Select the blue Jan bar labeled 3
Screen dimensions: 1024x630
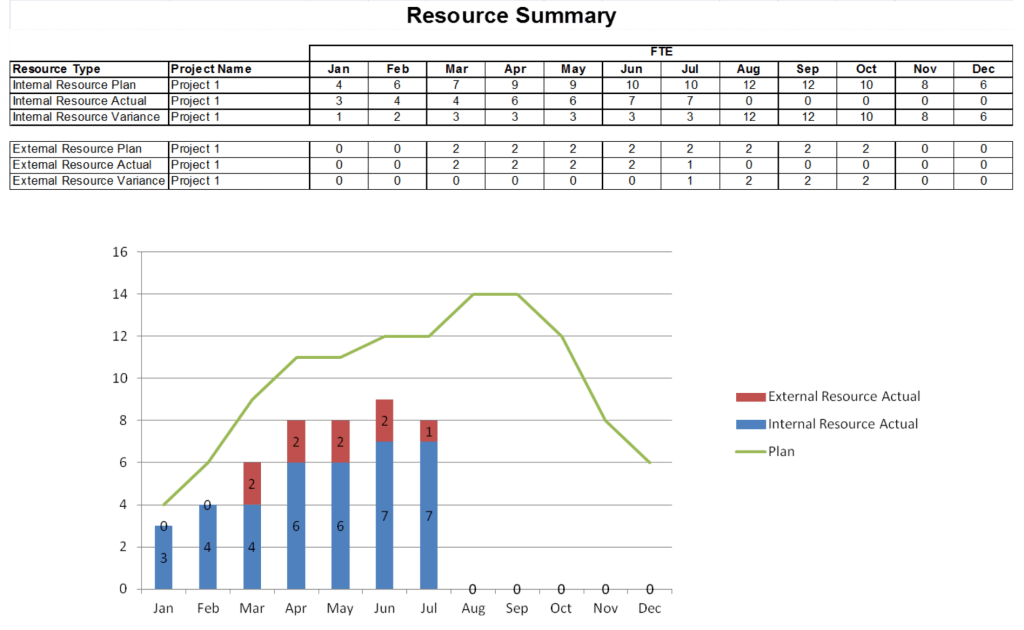click(x=164, y=558)
